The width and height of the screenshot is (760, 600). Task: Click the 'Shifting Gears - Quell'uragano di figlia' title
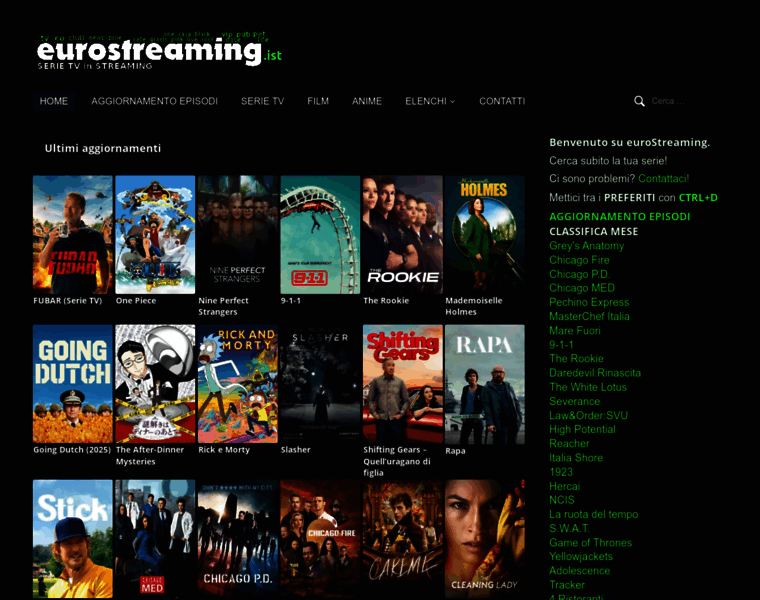tap(397, 461)
